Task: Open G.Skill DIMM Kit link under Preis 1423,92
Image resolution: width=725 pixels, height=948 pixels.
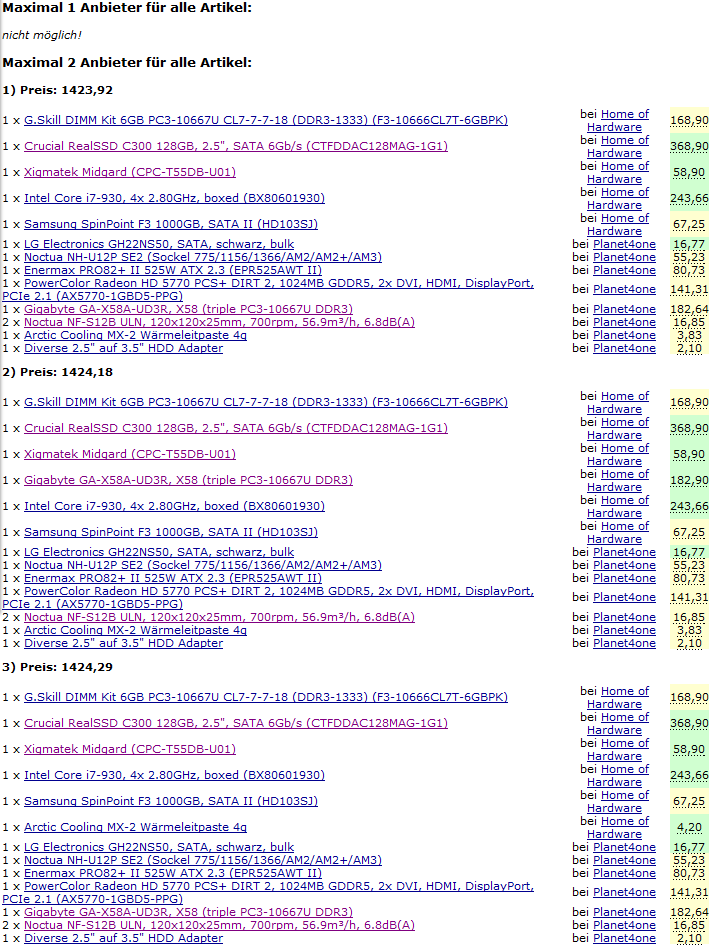Action: (x=265, y=120)
